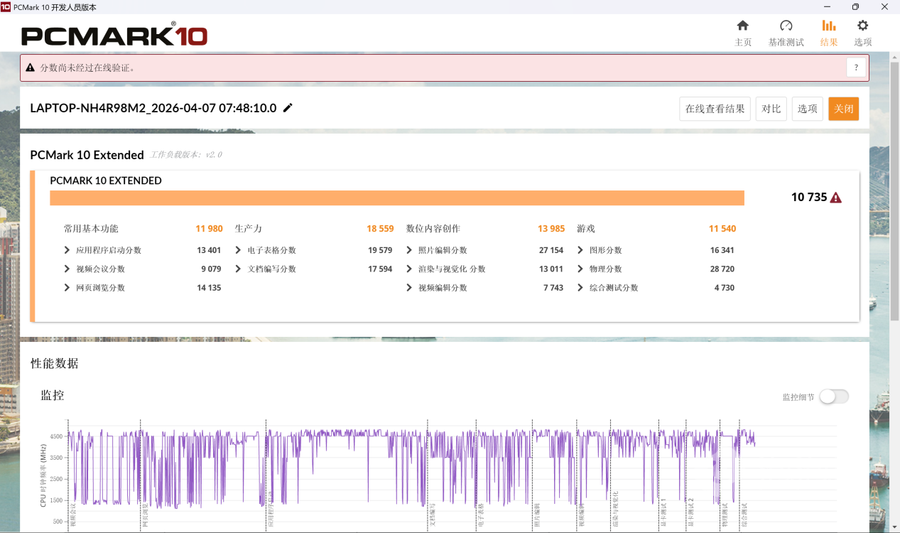Open the Benchmarks (基准测试) gauge icon
Viewport: 900px width, 533px height.
(x=785, y=26)
